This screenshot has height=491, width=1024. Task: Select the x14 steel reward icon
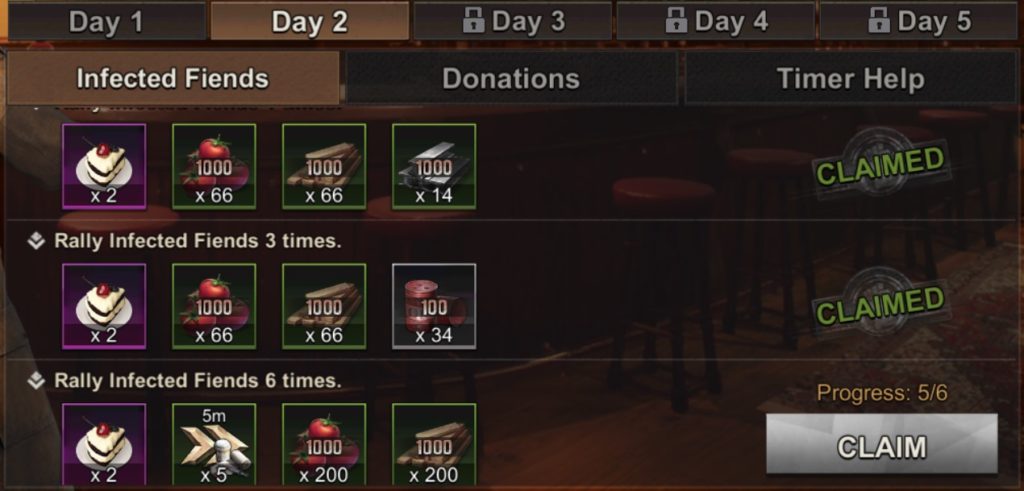(434, 166)
